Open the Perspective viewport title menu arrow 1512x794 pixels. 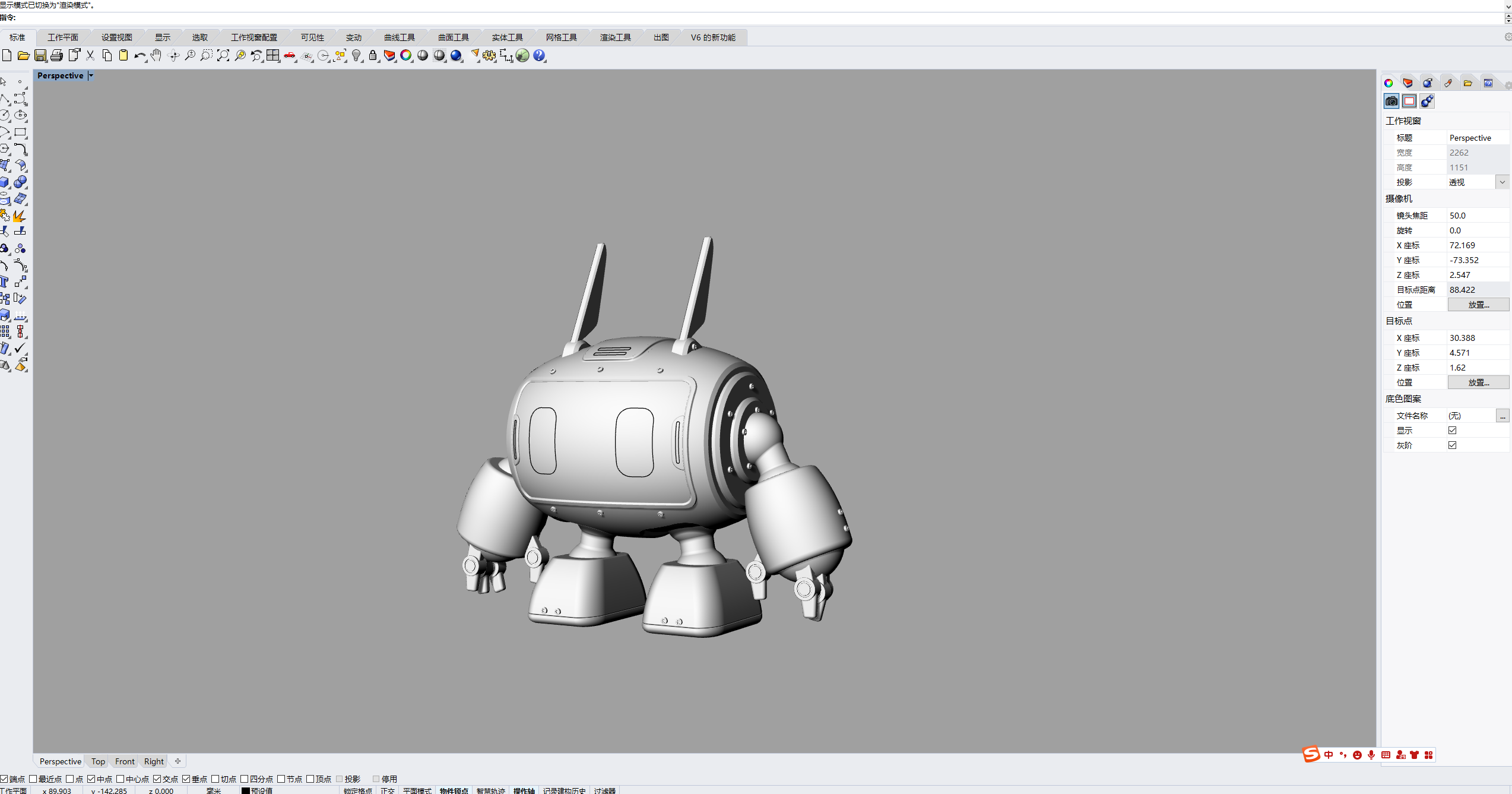click(x=91, y=75)
